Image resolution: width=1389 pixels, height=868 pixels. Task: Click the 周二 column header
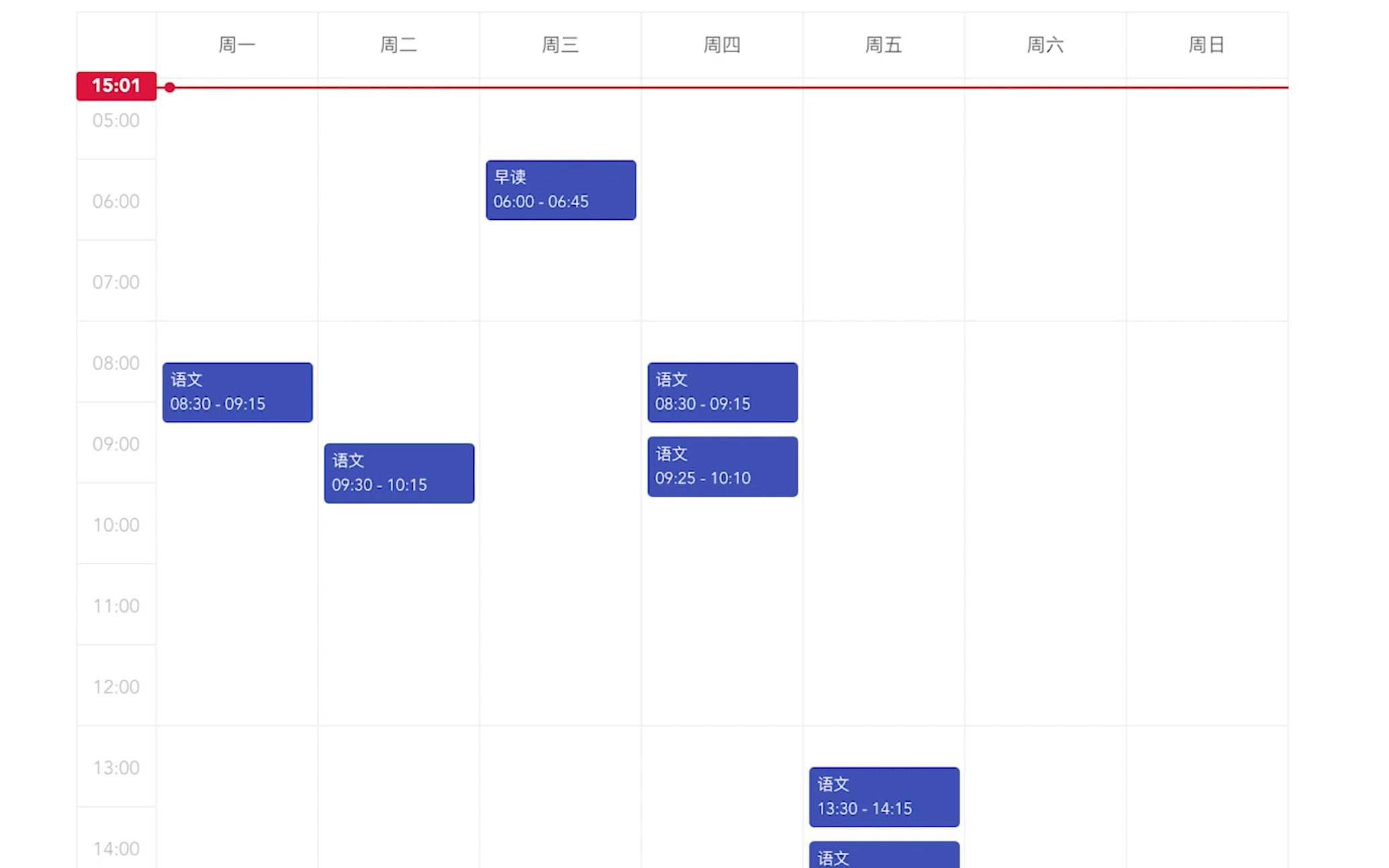(x=398, y=45)
